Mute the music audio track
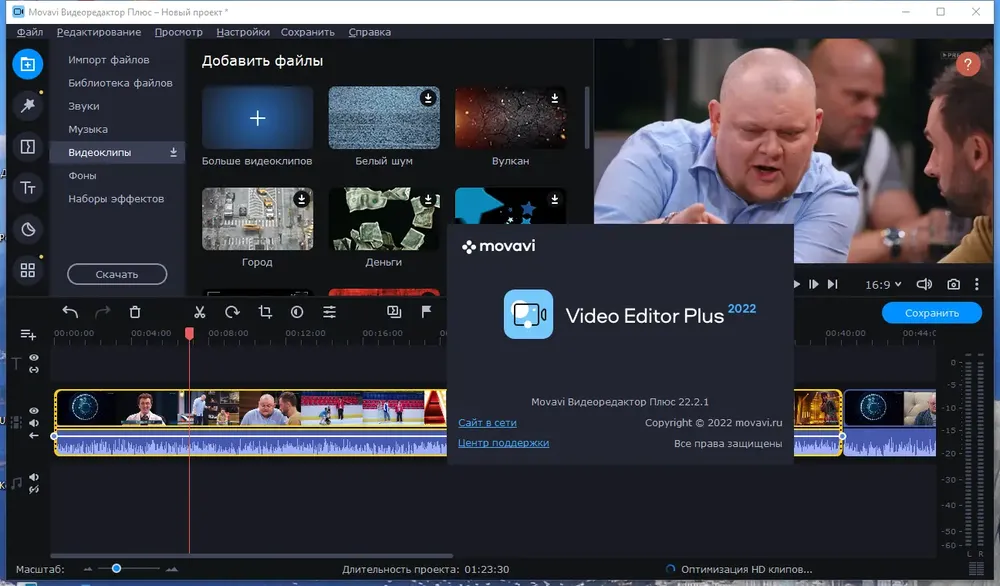This screenshot has width=1000, height=586. tap(34, 477)
